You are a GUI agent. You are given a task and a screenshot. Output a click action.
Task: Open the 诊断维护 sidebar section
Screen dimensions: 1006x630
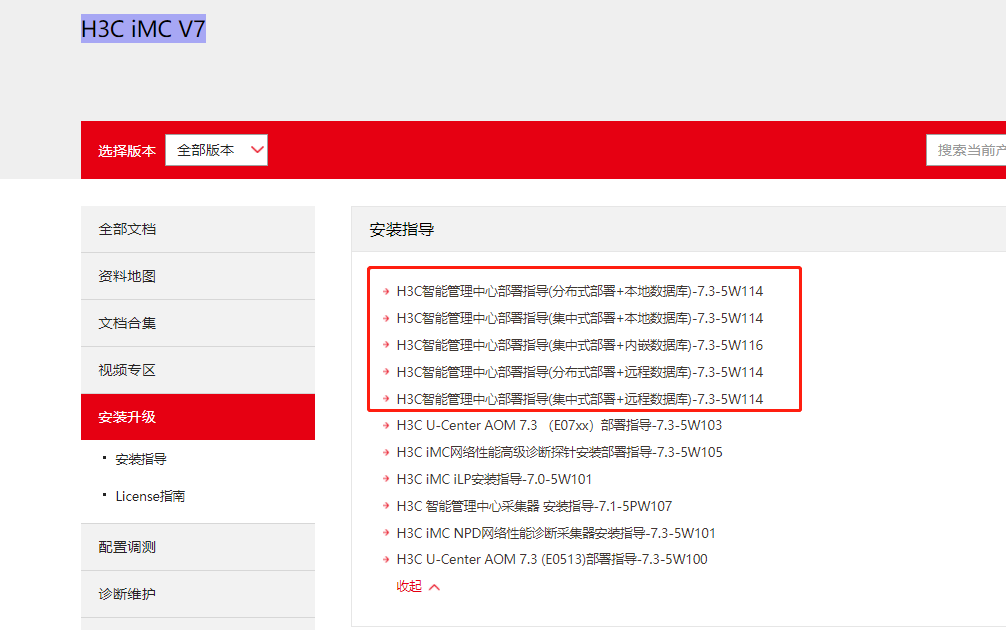coord(198,594)
